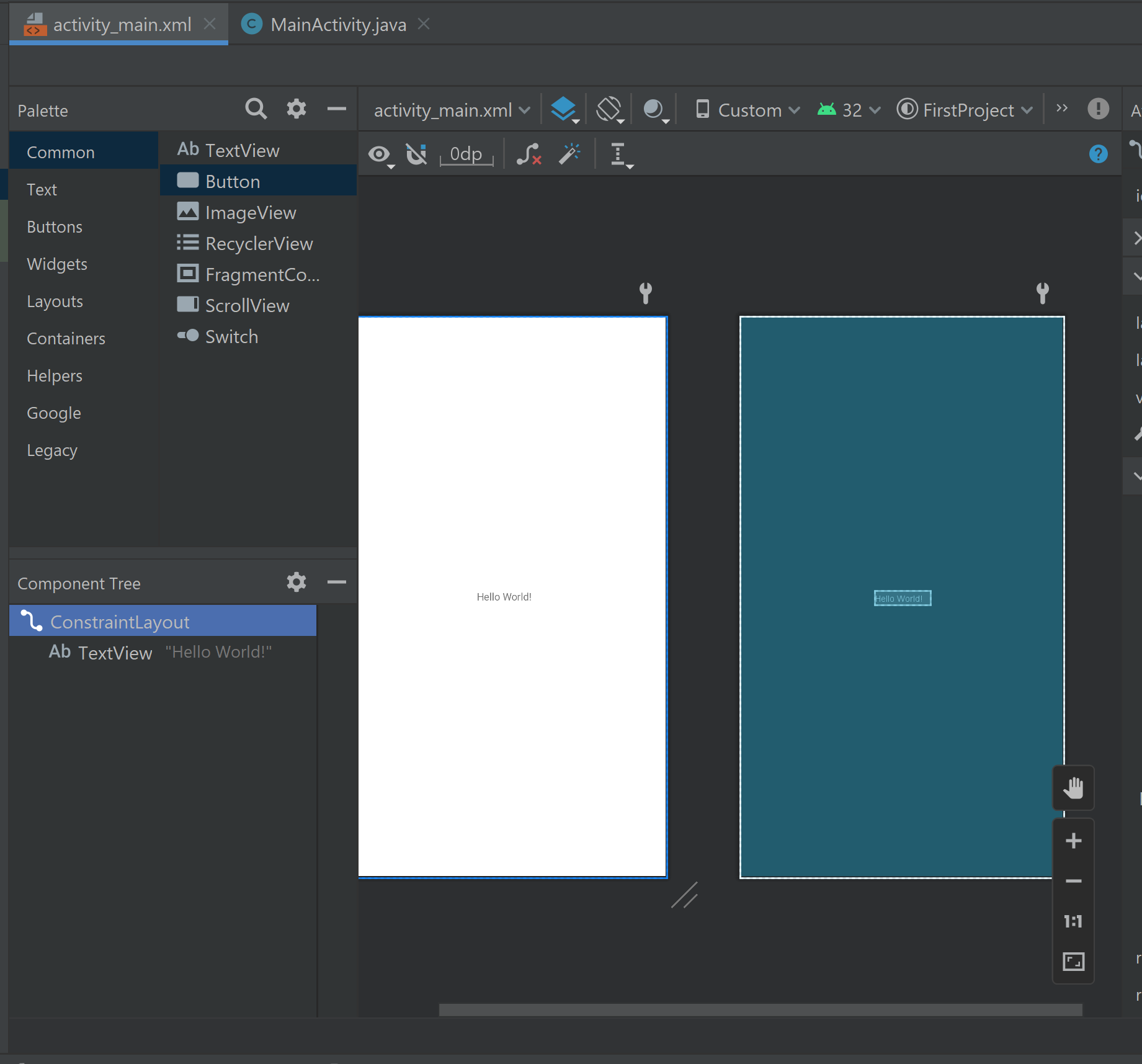Open the Night Mode dropdown
Image resolution: width=1142 pixels, height=1064 pixels.
click(656, 110)
